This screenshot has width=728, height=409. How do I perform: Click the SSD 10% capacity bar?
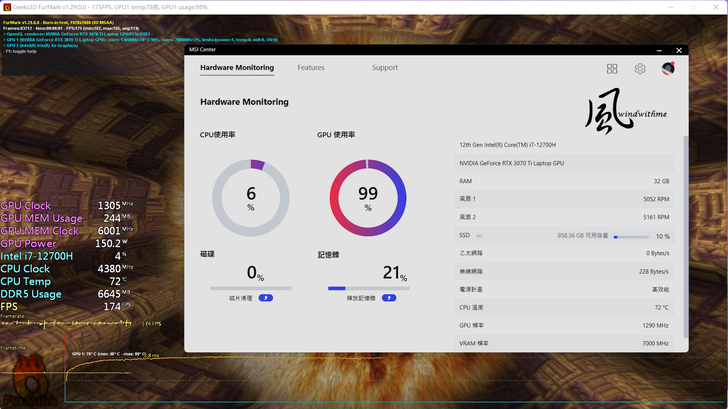[631, 237]
